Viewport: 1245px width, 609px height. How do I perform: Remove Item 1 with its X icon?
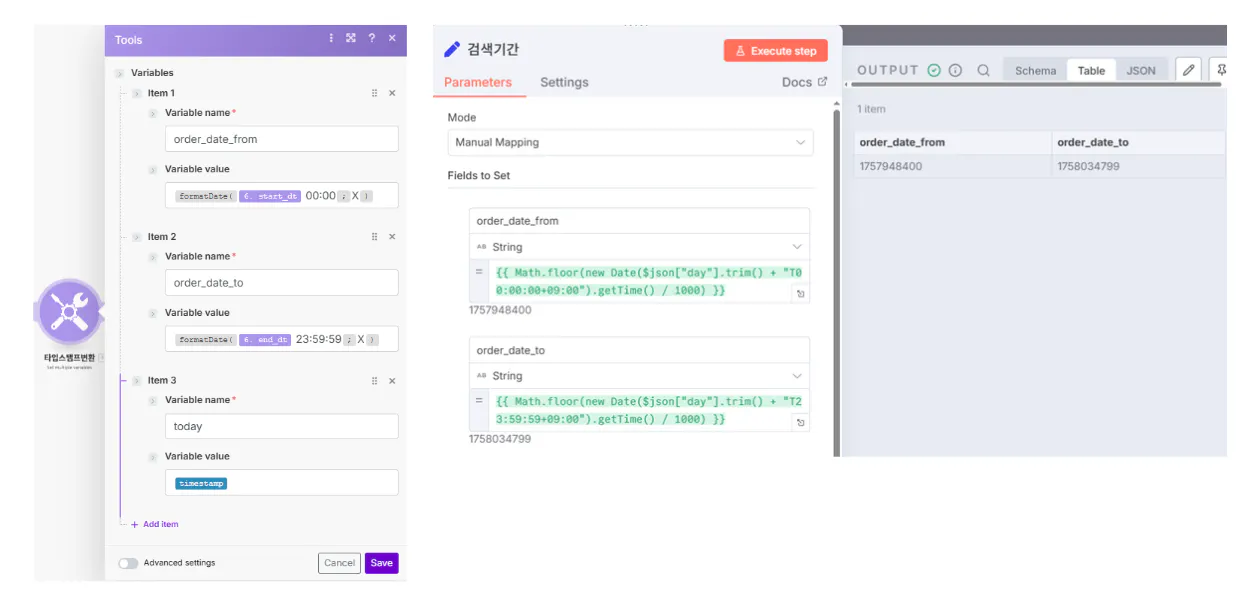click(x=392, y=93)
